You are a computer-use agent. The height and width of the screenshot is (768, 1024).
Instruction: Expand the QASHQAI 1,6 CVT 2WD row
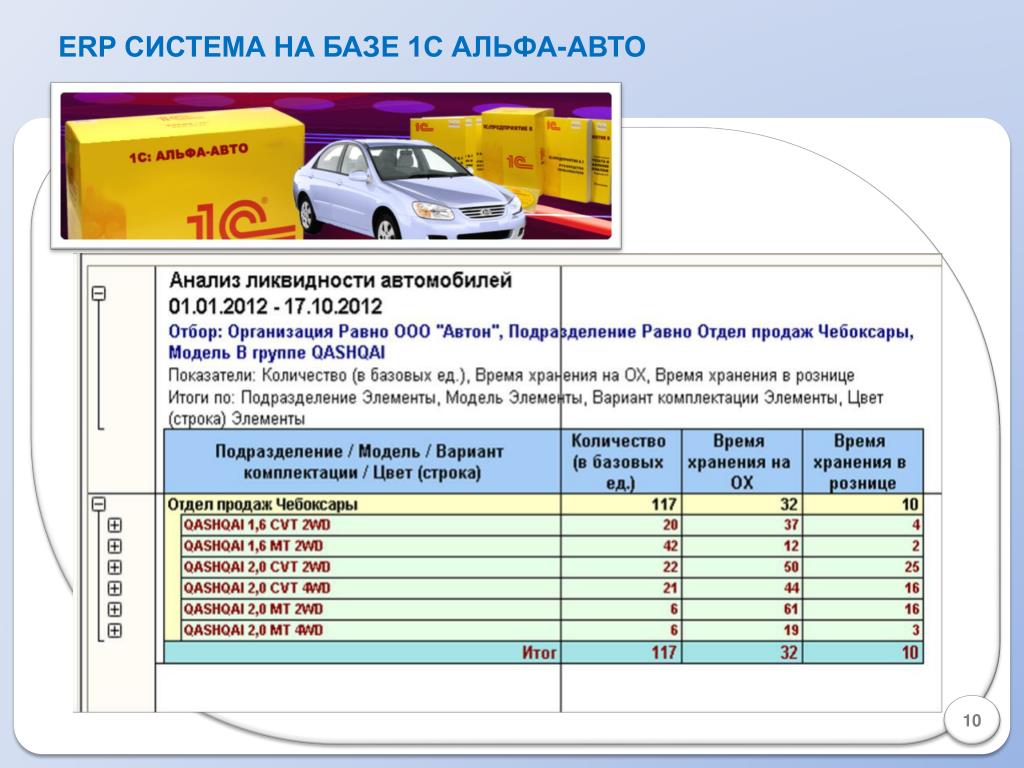pyautogui.click(x=114, y=525)
